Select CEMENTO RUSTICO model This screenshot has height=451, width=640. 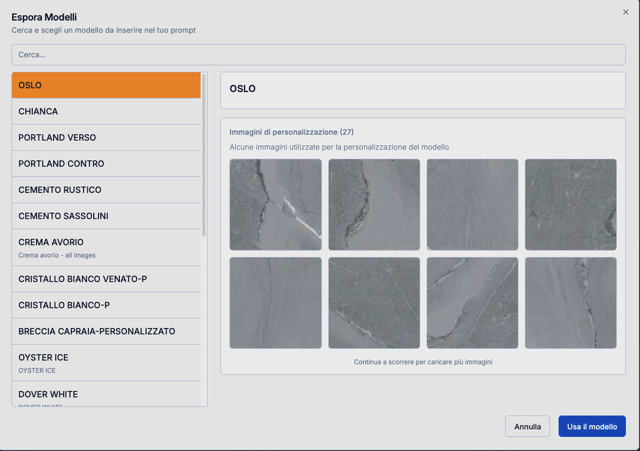click(106, 190)
